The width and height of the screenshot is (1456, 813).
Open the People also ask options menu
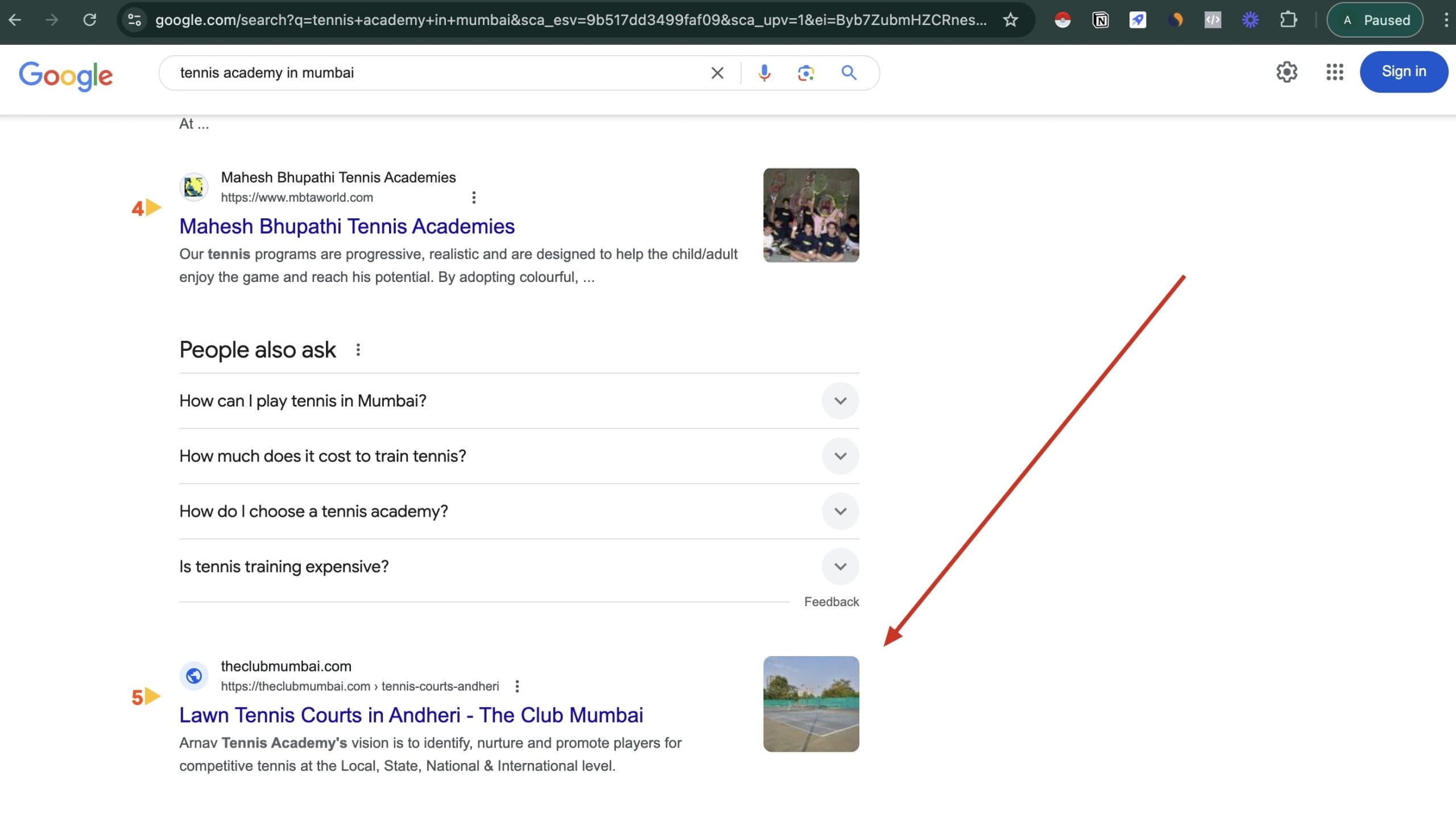358,350
